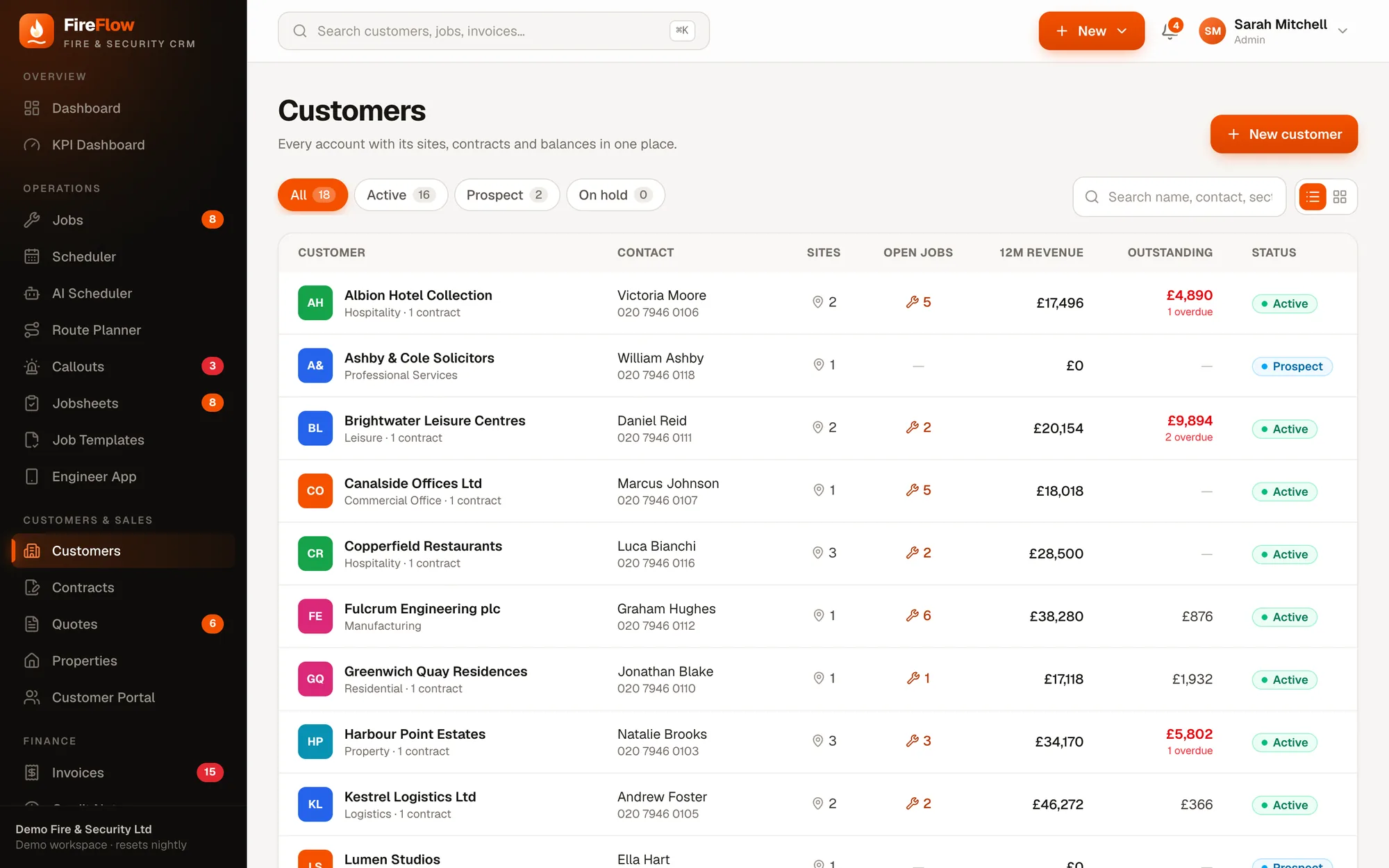The width and height of the screenshot is (1389, 868).
Task: Open Quotes section
Action: pyautogui.click(x=123, y=624)
